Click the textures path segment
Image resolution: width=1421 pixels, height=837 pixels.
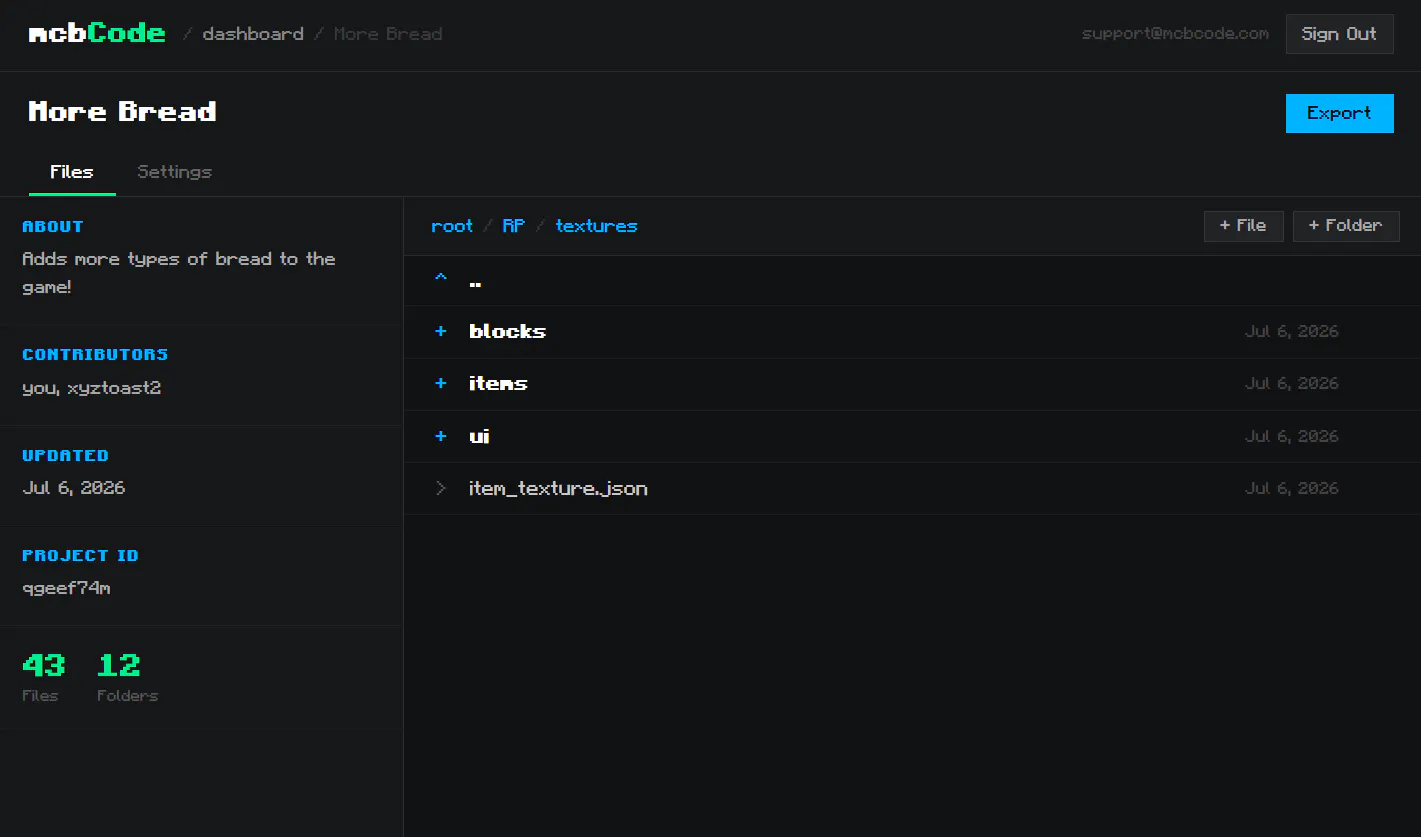tap(596, 226)
